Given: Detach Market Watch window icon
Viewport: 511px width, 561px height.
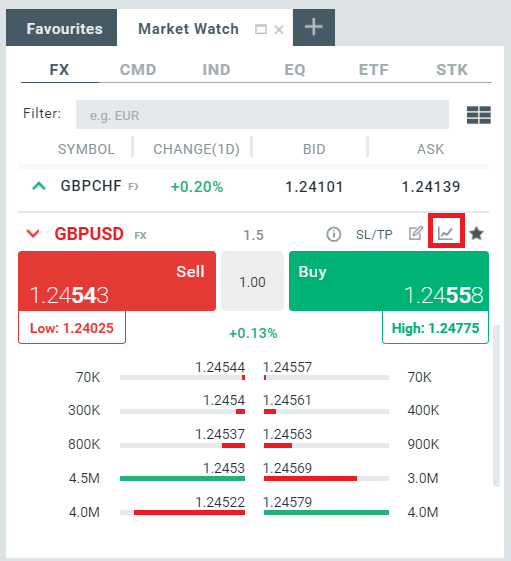Looking at the screenshot, I should tap(261, 29).
